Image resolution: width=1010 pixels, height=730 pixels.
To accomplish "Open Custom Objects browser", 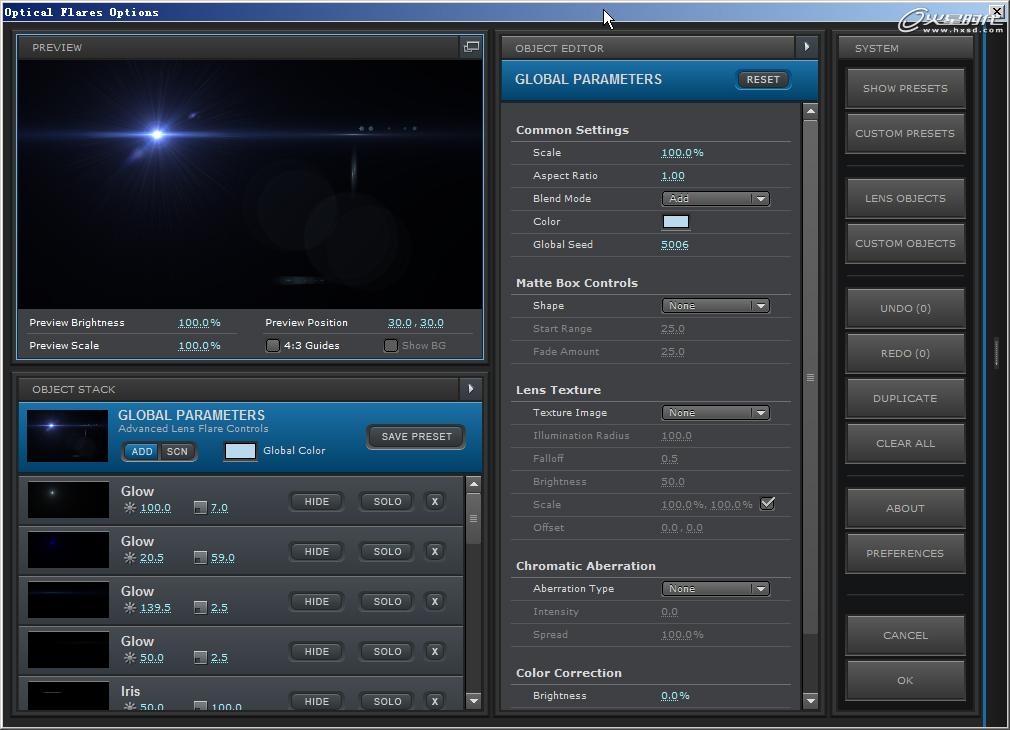I will (x=905, y=244).
